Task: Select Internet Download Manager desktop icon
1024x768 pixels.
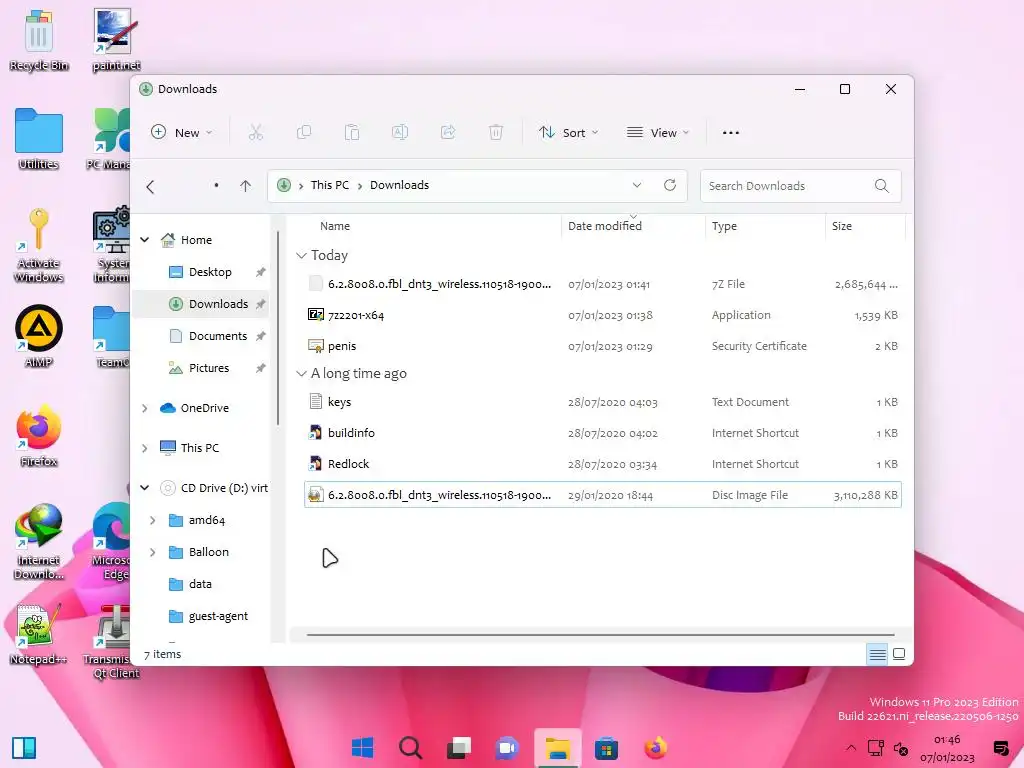Action: point(39,542)
